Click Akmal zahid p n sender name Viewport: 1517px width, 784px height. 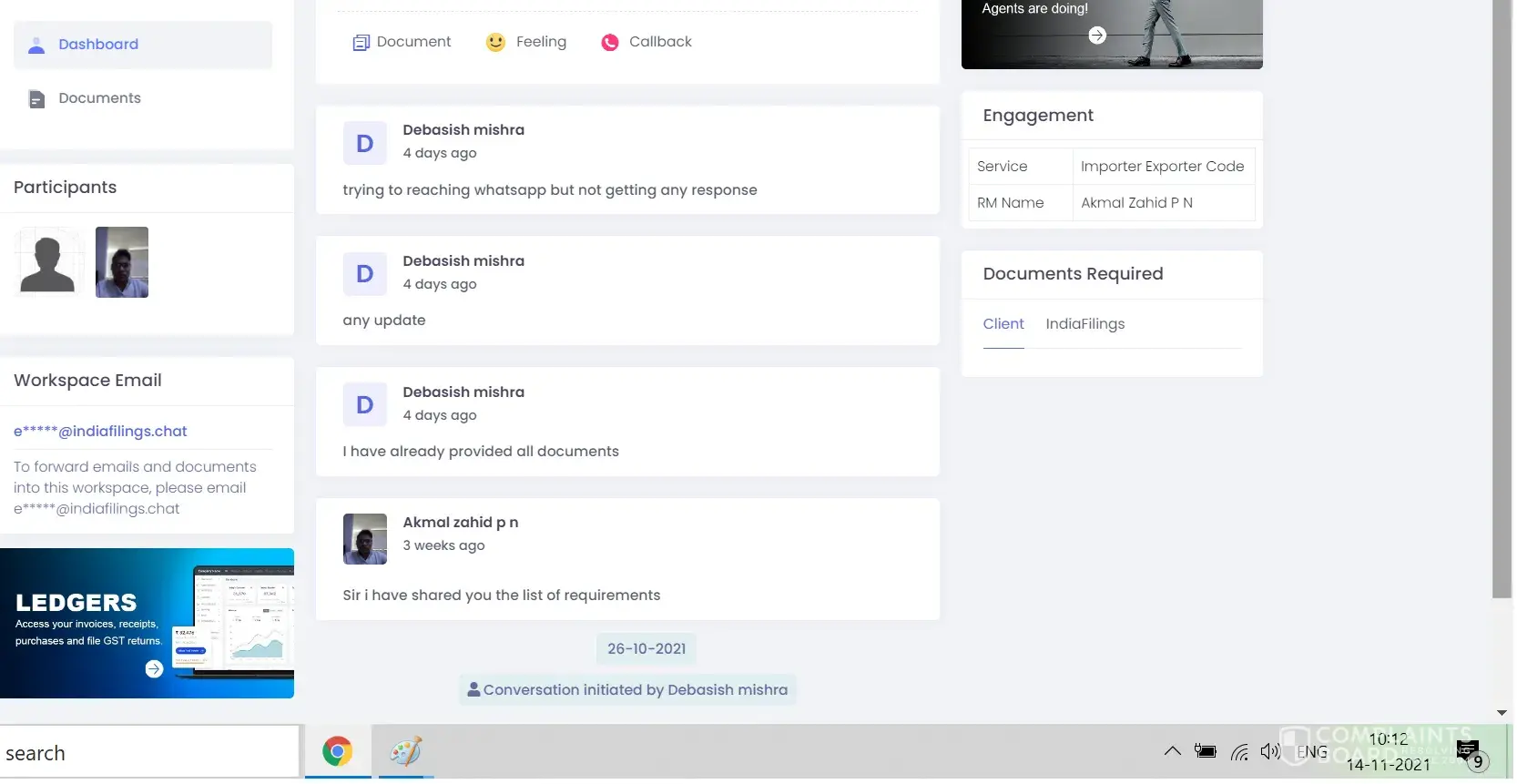click(461, 523)
